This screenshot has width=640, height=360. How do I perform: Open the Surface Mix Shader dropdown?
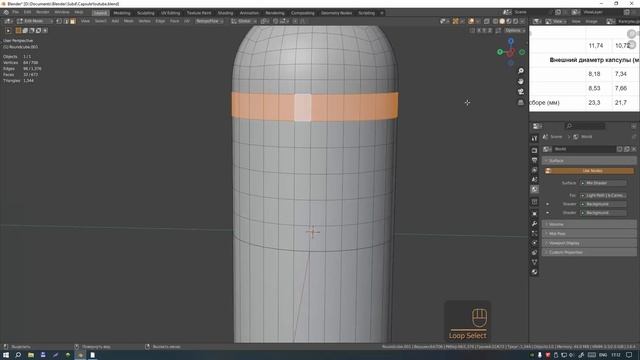[603, 183]
